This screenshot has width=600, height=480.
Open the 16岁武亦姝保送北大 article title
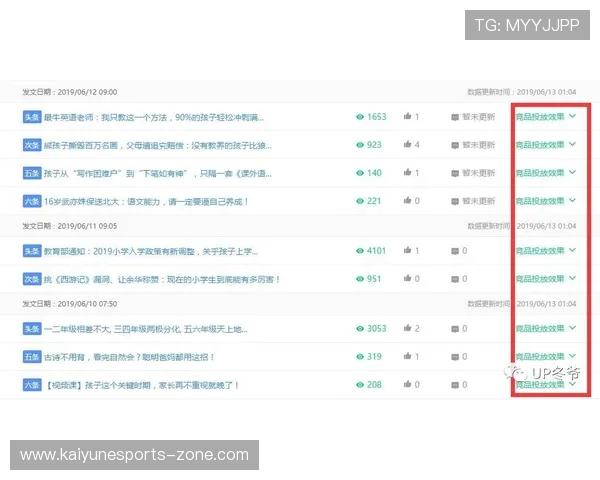[x=146, y=202]
